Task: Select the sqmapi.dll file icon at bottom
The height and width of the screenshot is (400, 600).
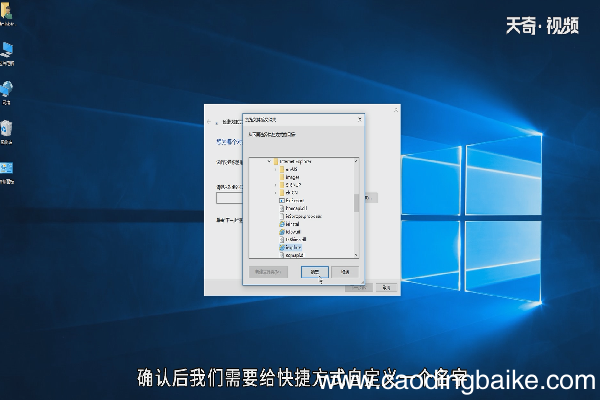Action: point(282,255)
